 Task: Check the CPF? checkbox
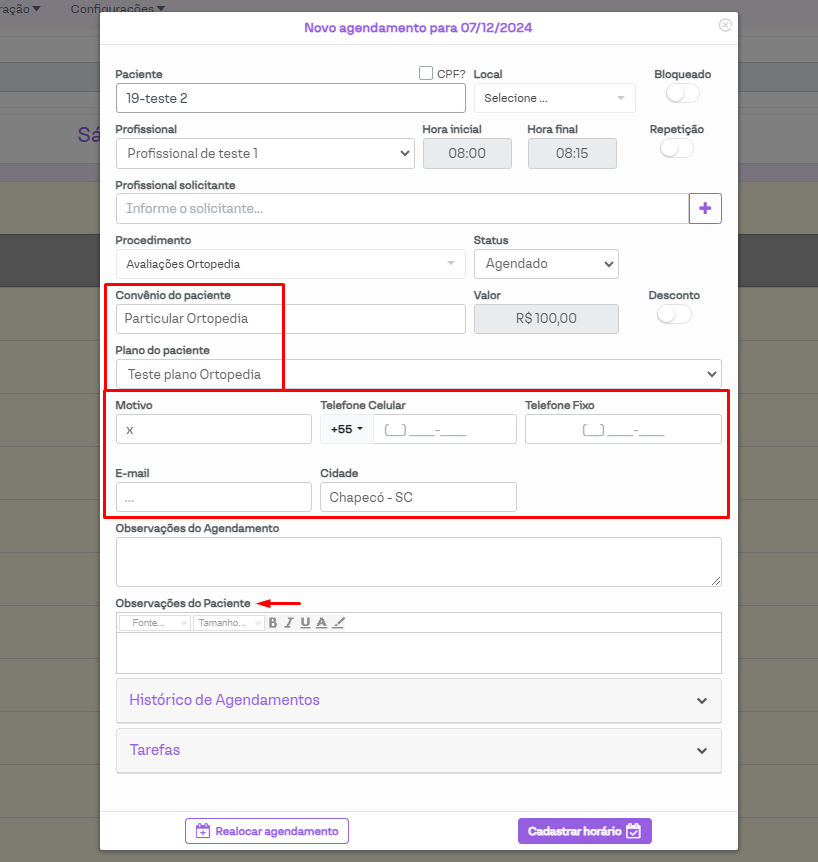(426, 73)
